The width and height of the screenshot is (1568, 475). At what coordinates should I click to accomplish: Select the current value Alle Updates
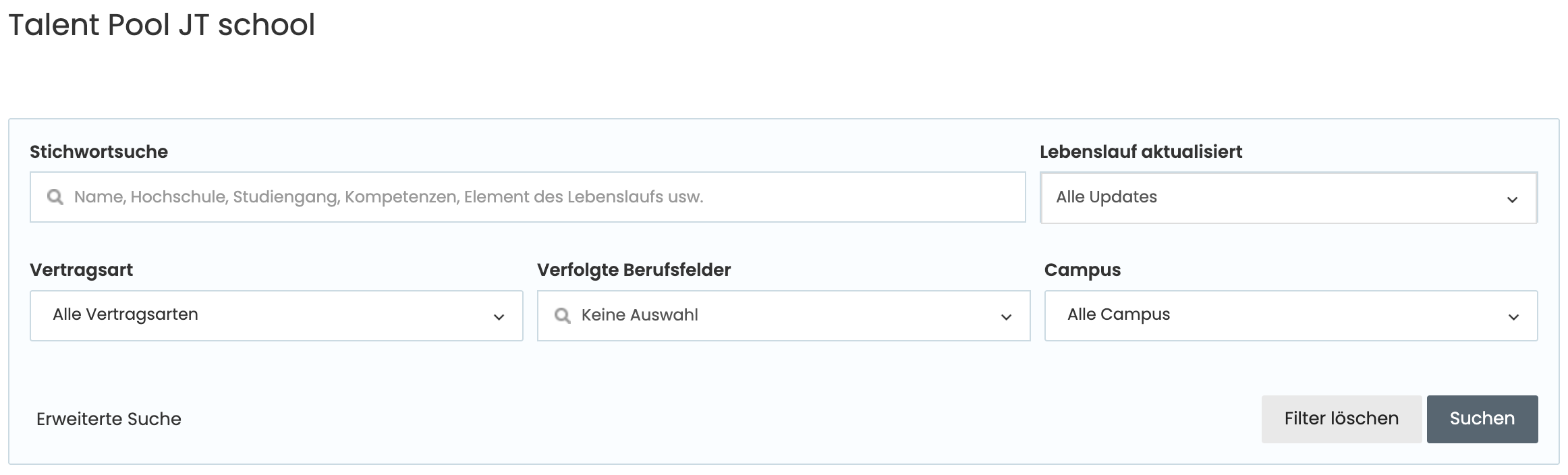tap(1107, 198)
